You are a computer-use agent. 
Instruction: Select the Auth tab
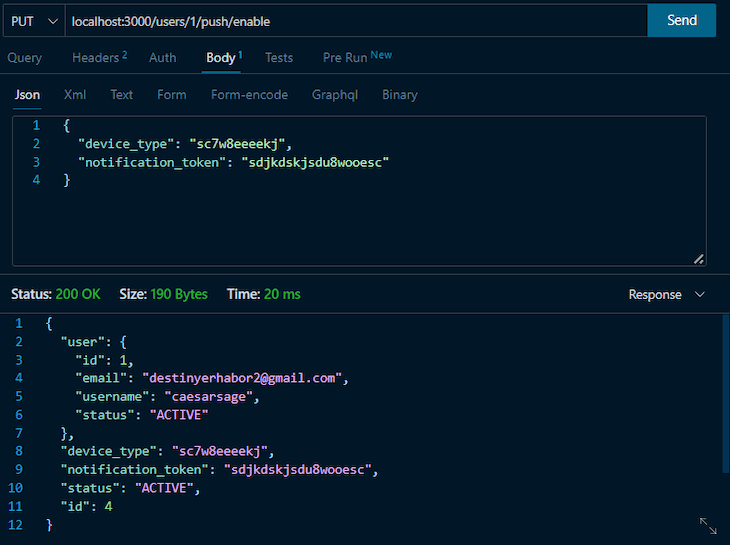(162, 58)
